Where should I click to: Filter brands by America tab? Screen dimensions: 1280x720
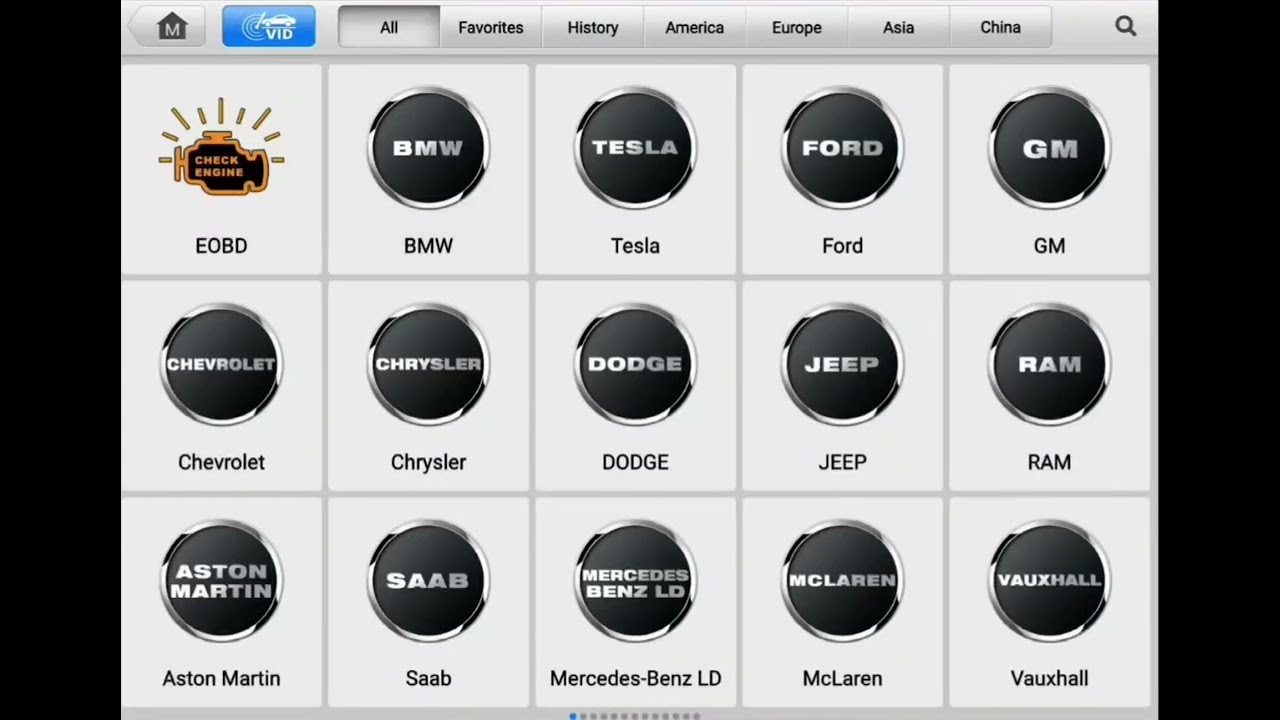(695, 27)
